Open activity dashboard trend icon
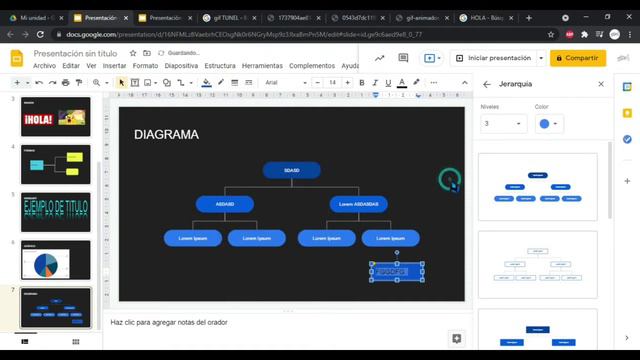This screenshot has height=360, width=640. 380,58
